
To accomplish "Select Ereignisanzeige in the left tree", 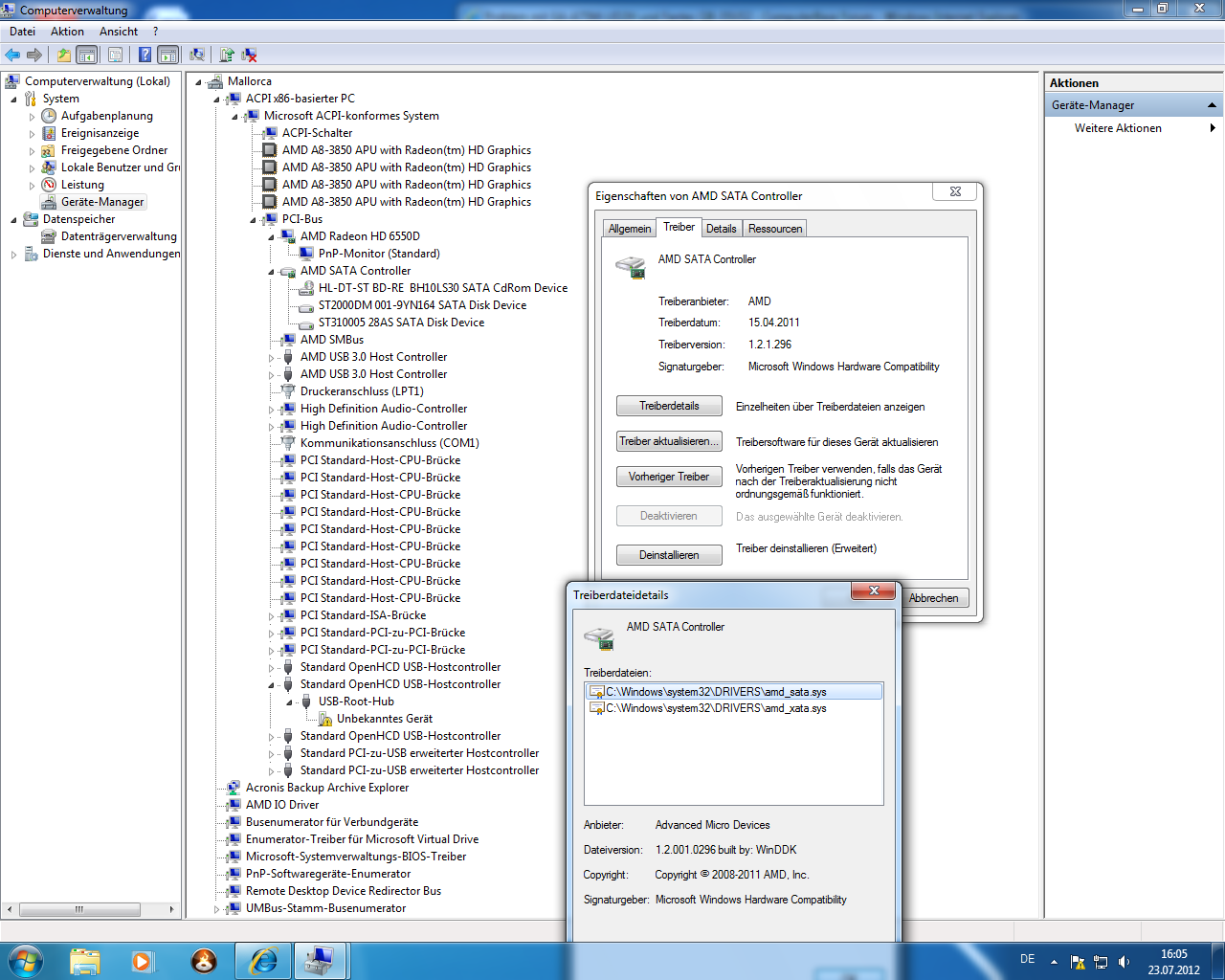I will click(x=100, y=133).
